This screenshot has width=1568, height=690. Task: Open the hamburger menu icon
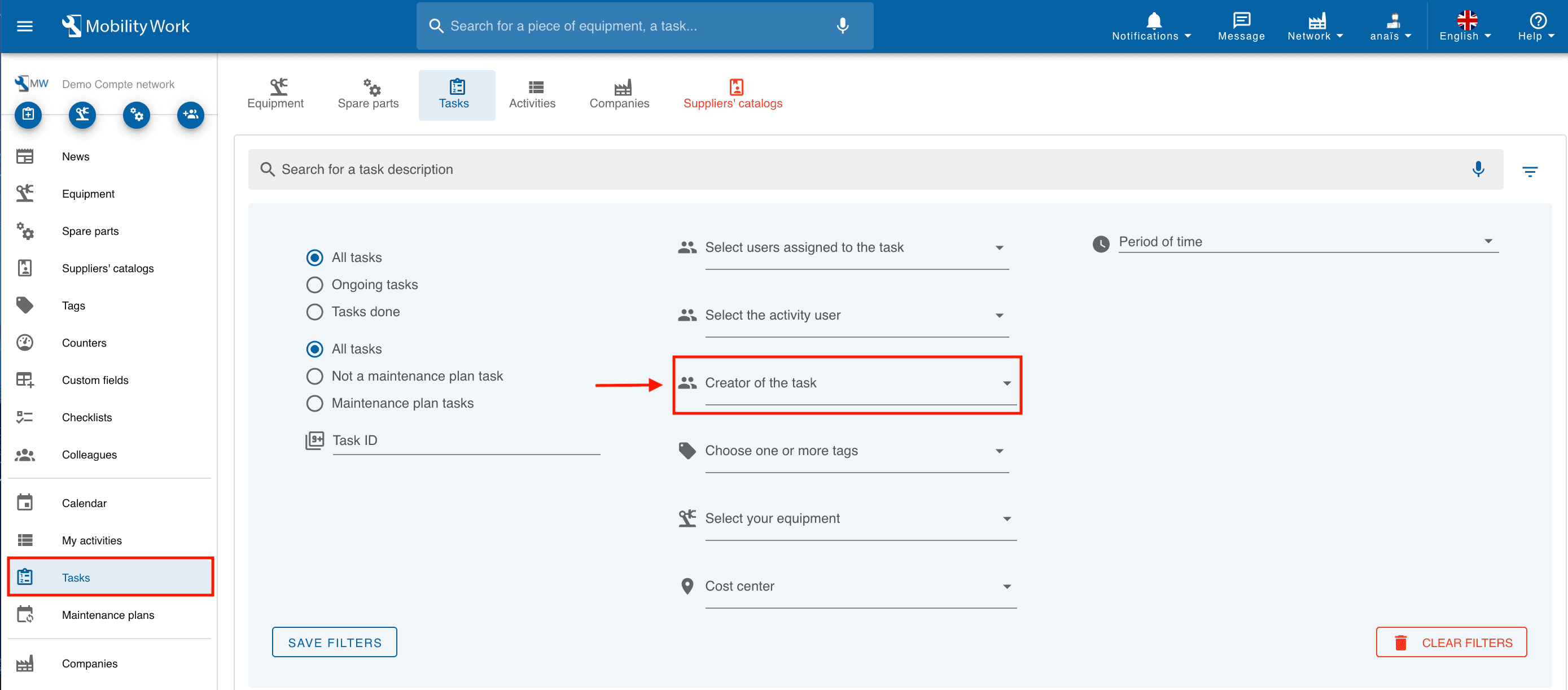point(24,26)
